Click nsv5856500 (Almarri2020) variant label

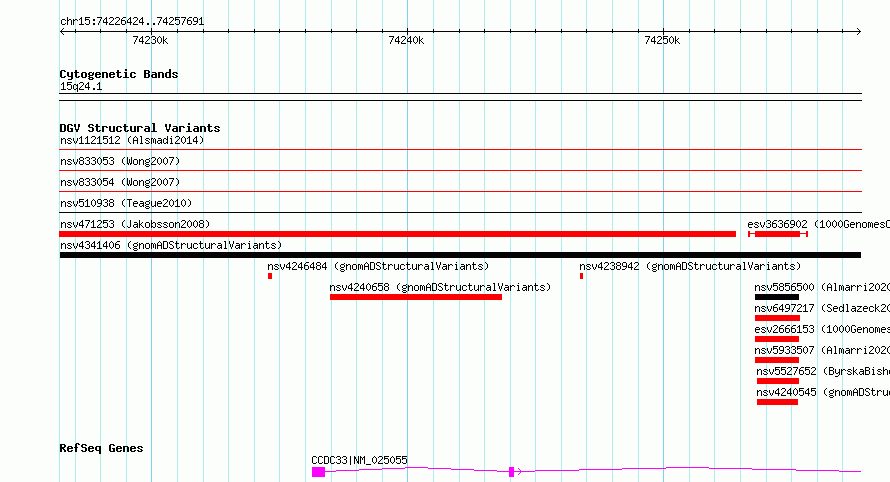click(x=822, y=287)
